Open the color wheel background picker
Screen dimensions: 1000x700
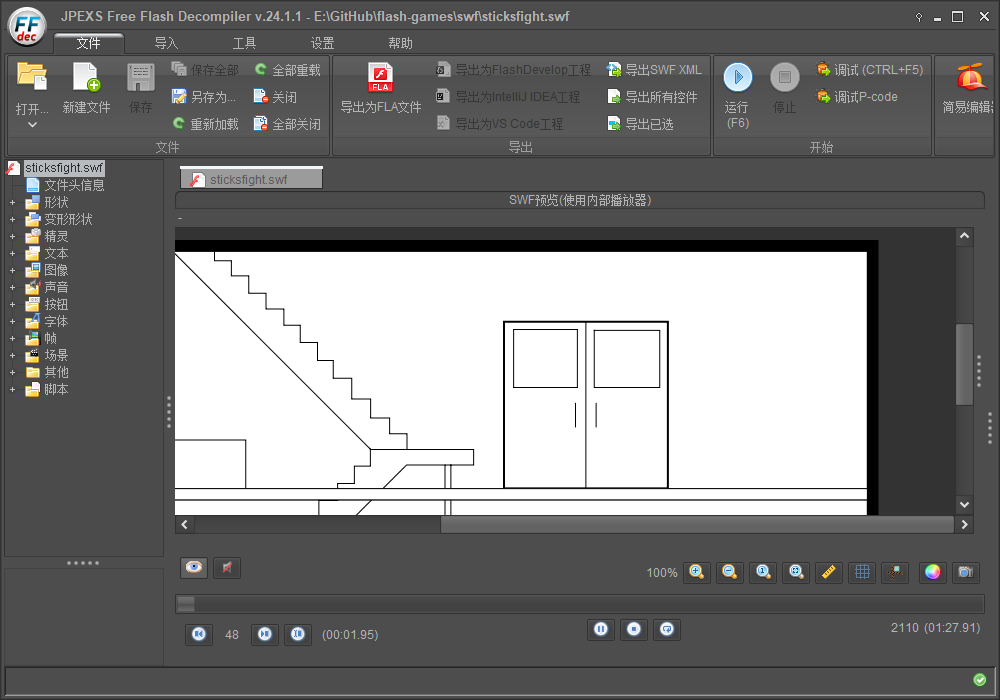tap(932, 572)
